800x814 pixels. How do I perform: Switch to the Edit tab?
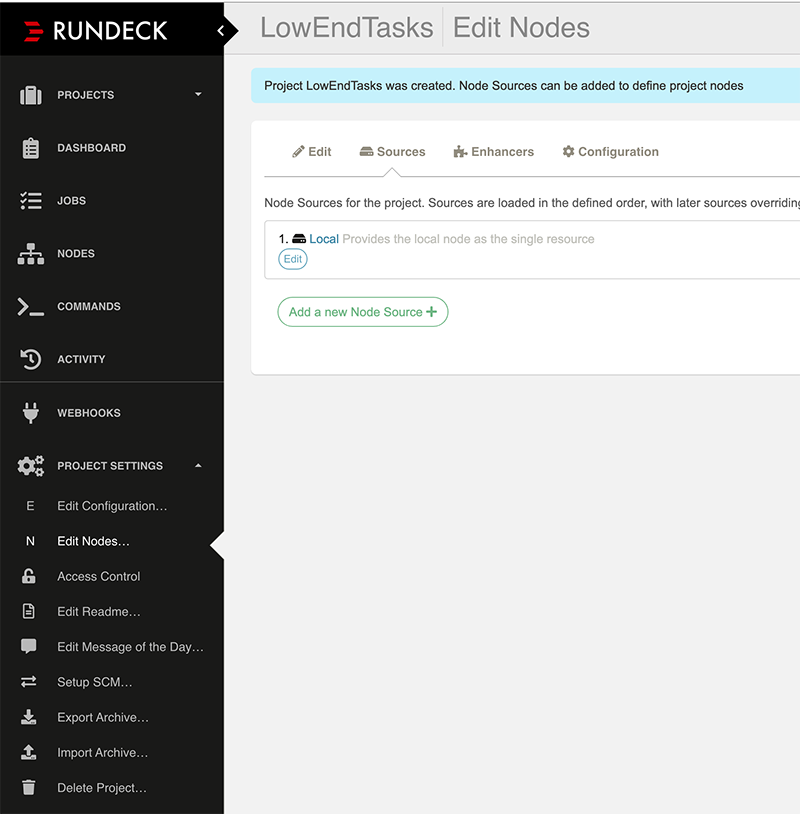pos(311,152)
